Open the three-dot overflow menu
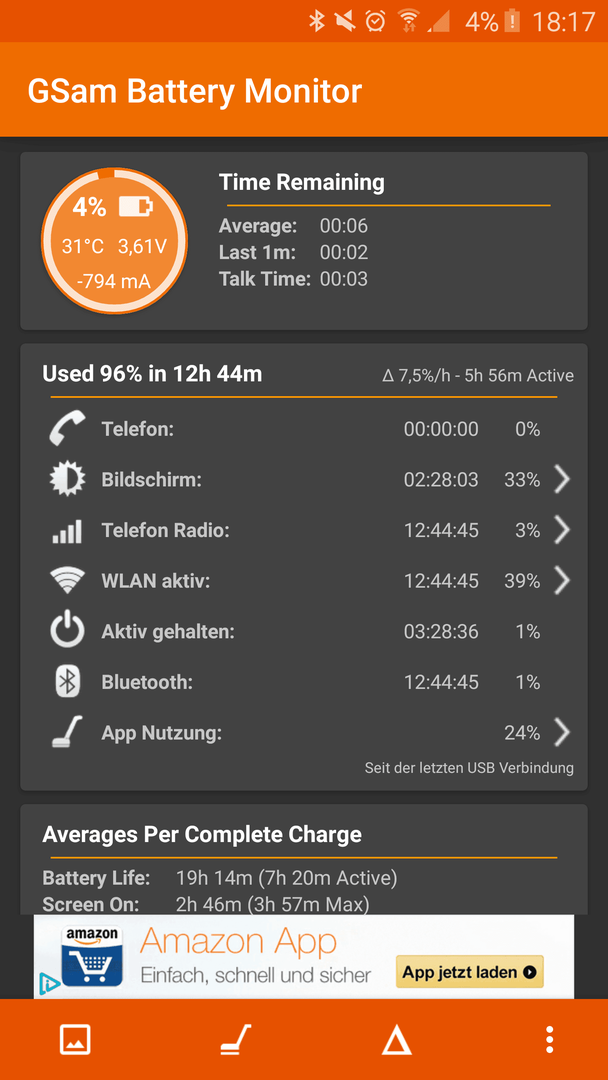Viewport: 608px width, 1080px height. [x=549, y=1039]
